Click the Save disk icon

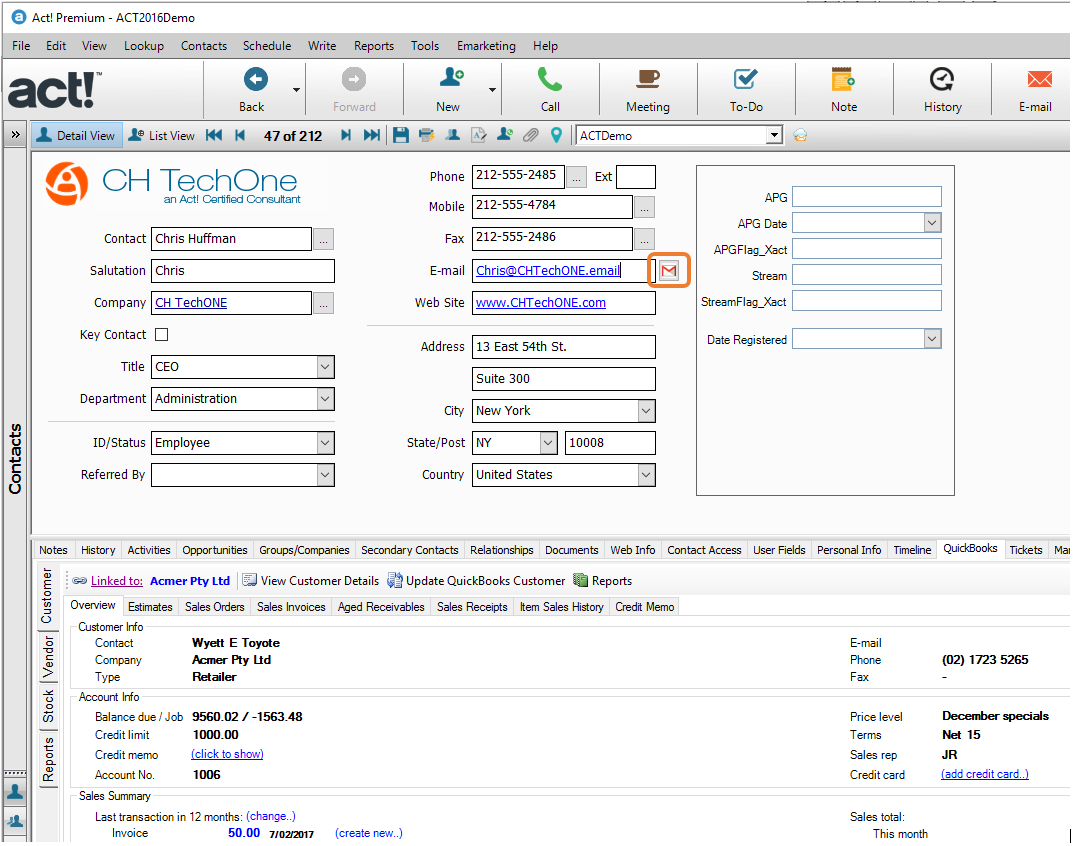click(x=401, y=136)
